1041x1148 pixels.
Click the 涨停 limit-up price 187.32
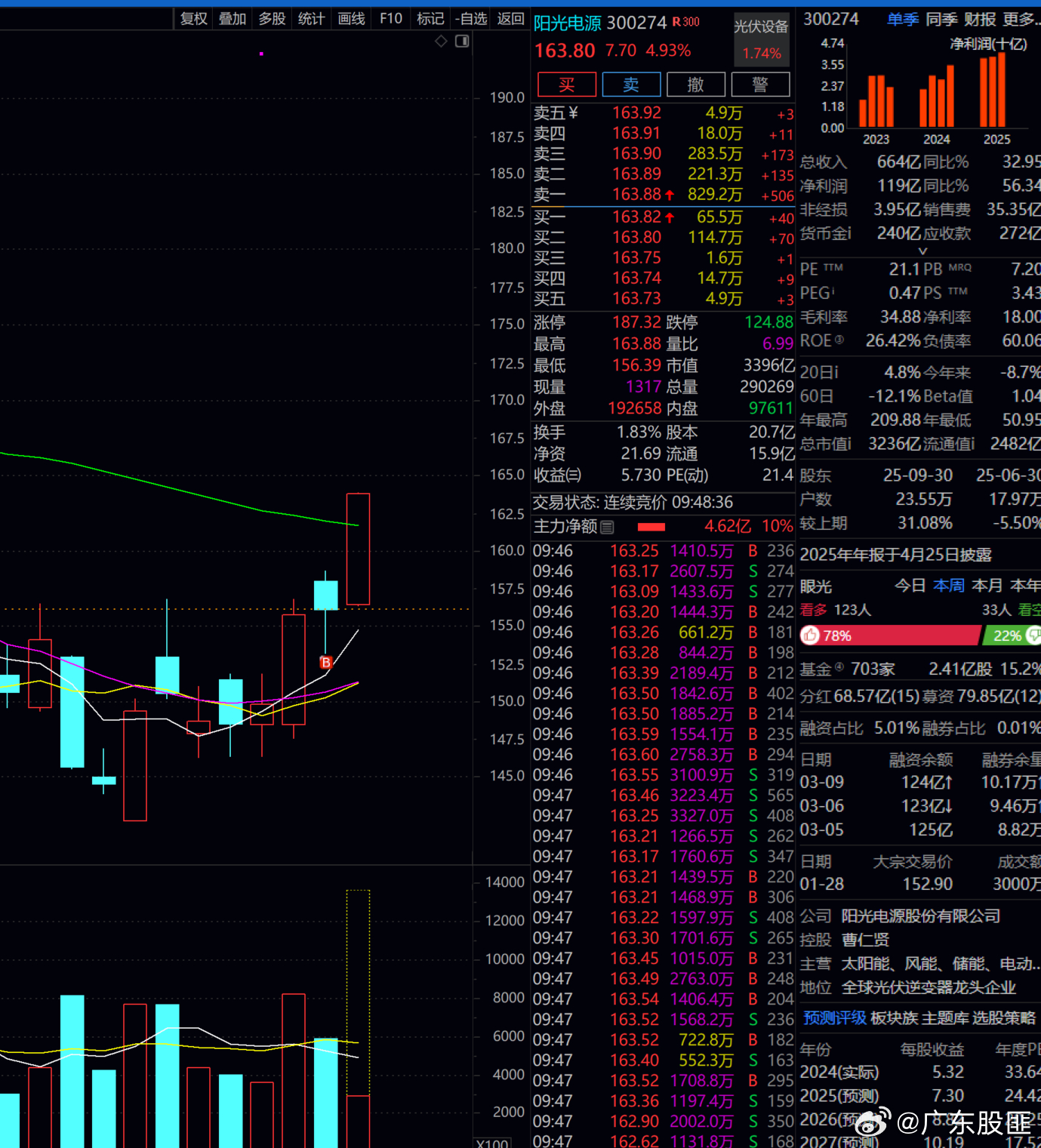[x=636, y=322]
